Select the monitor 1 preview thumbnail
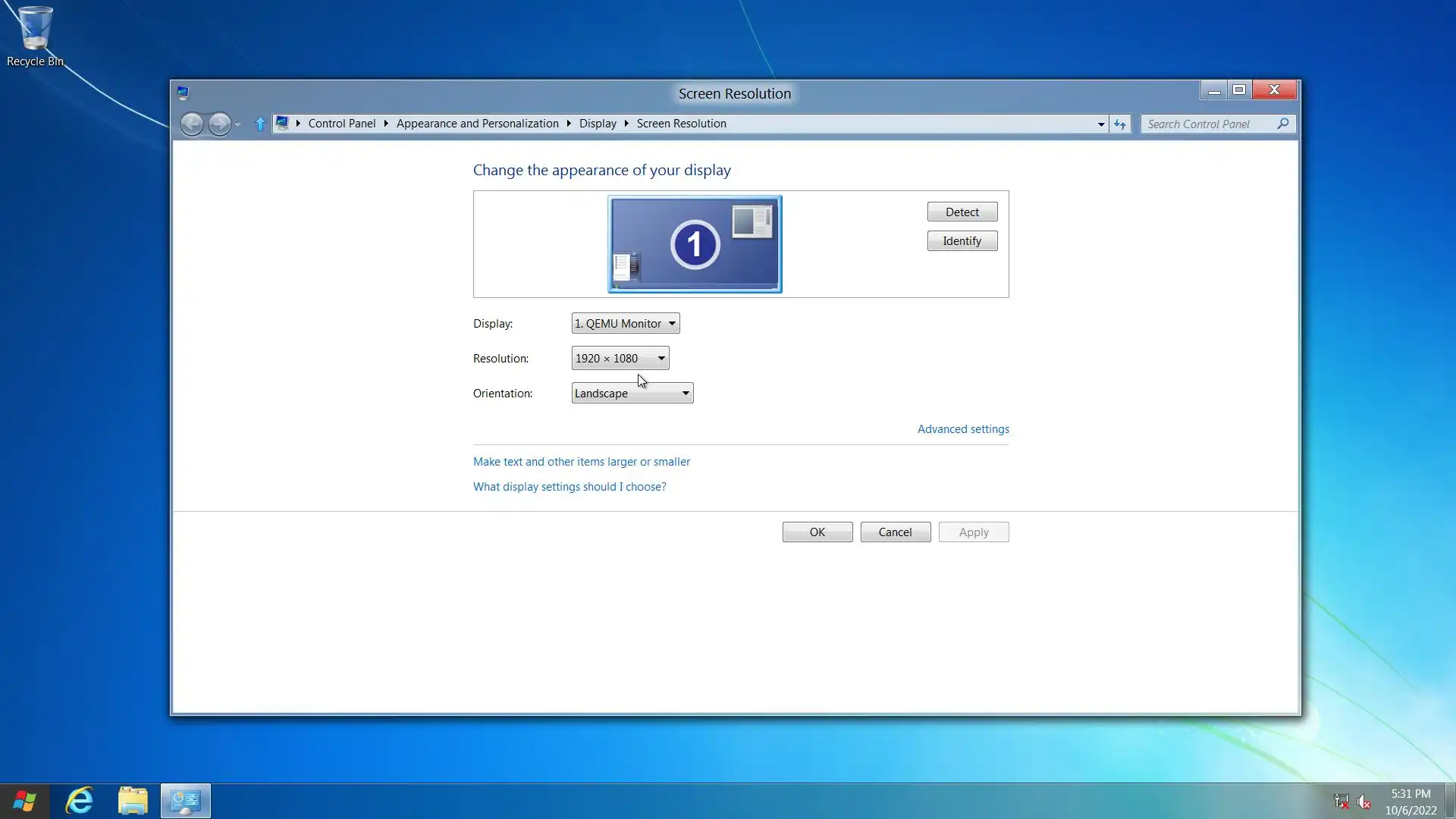 coord(695,244)
